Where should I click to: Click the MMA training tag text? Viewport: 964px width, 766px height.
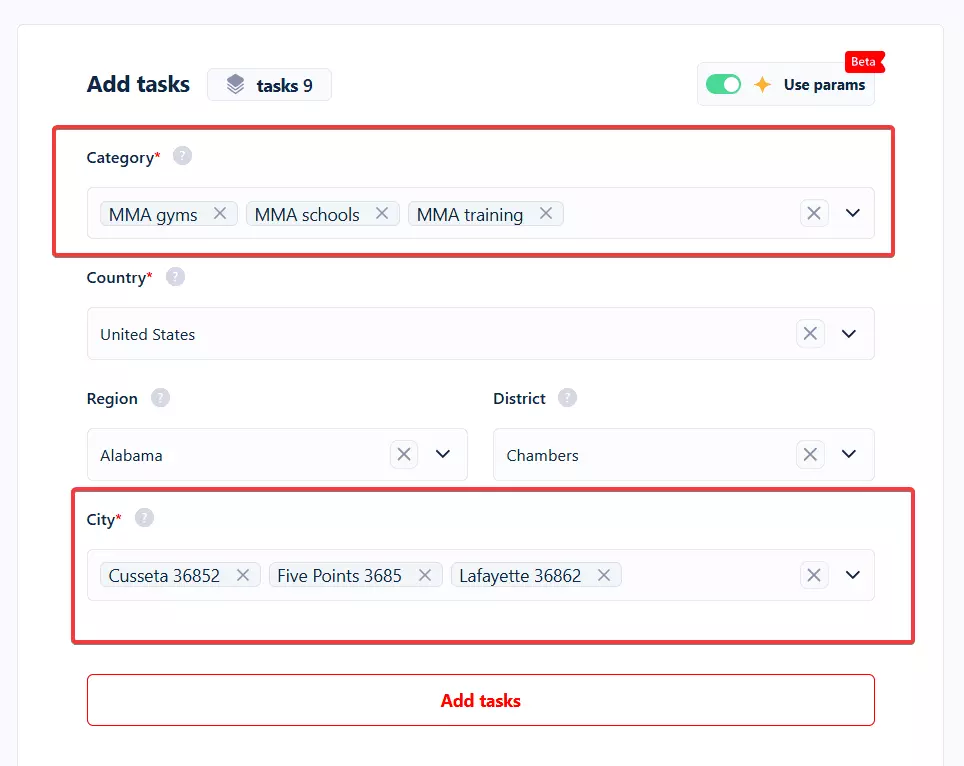point(470,215)
